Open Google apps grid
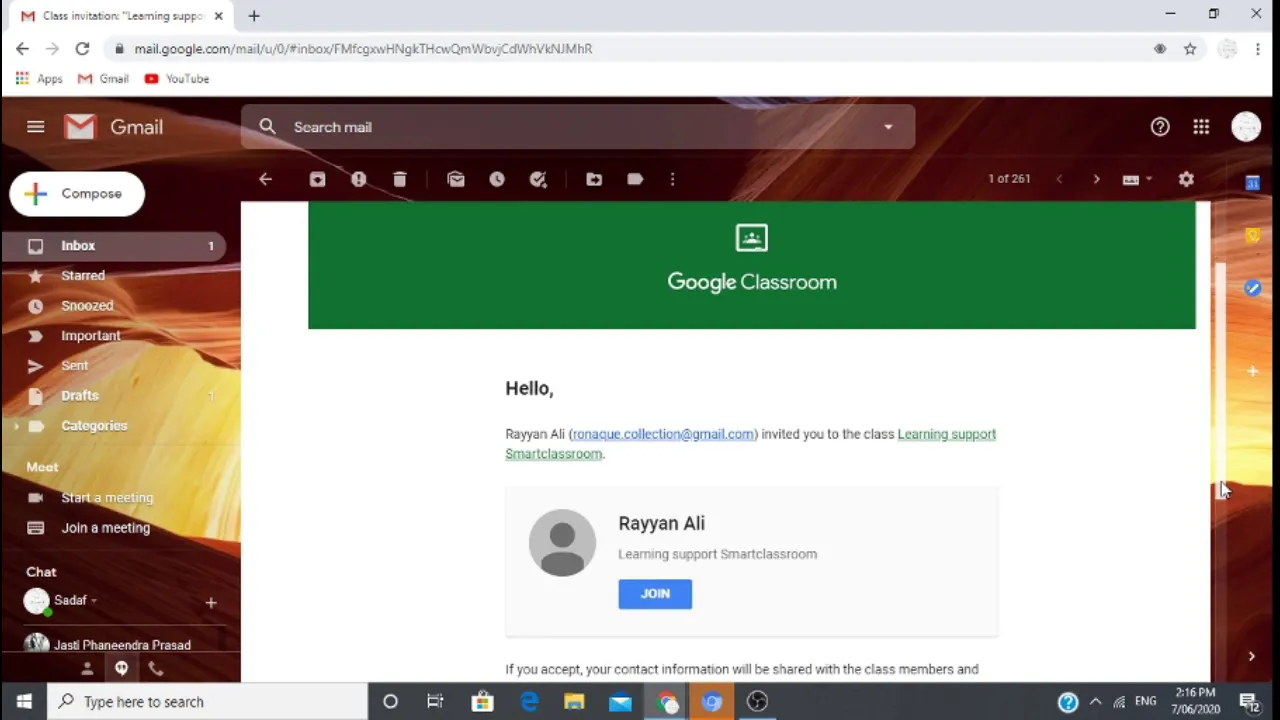 pos(1201,127)
